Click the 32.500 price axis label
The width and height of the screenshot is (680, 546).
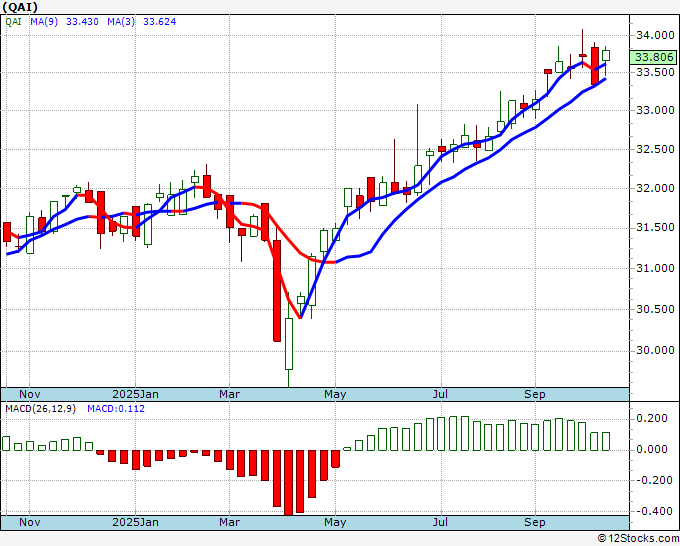coord(655,149)
